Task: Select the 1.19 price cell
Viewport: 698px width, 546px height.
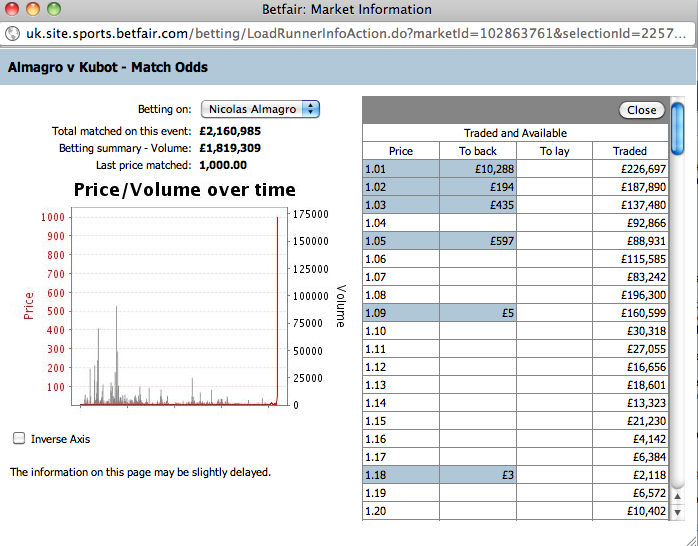Action: pos(401,493)
